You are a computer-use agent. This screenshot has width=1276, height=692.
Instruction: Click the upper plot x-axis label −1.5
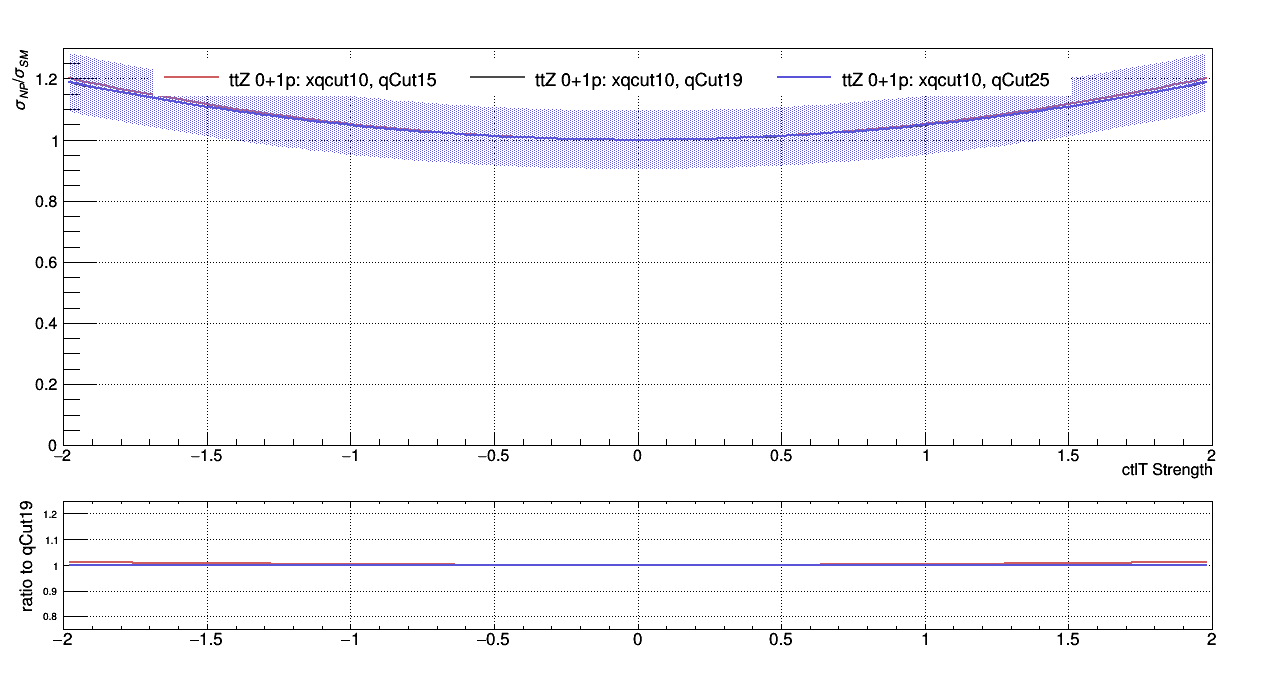click(x=206, y=456)
